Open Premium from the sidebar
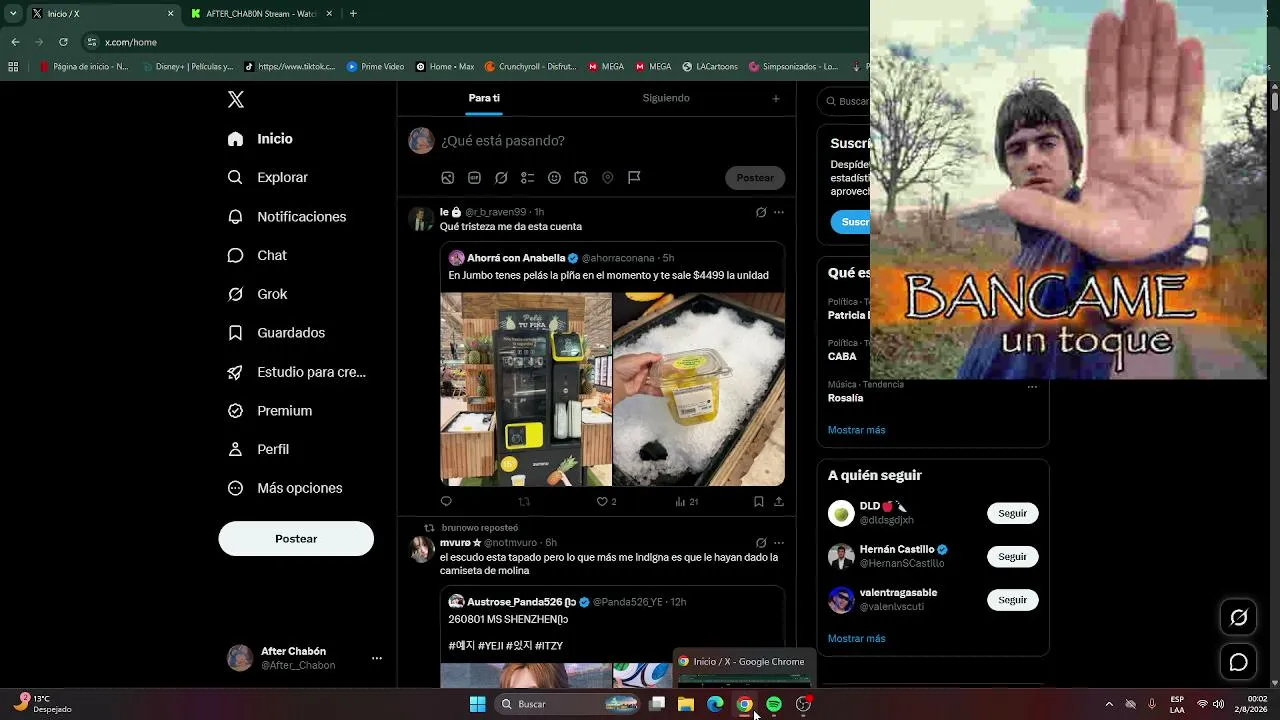Image resolution: width=1280 pixels, height=720 pixels. click(269, 410)
